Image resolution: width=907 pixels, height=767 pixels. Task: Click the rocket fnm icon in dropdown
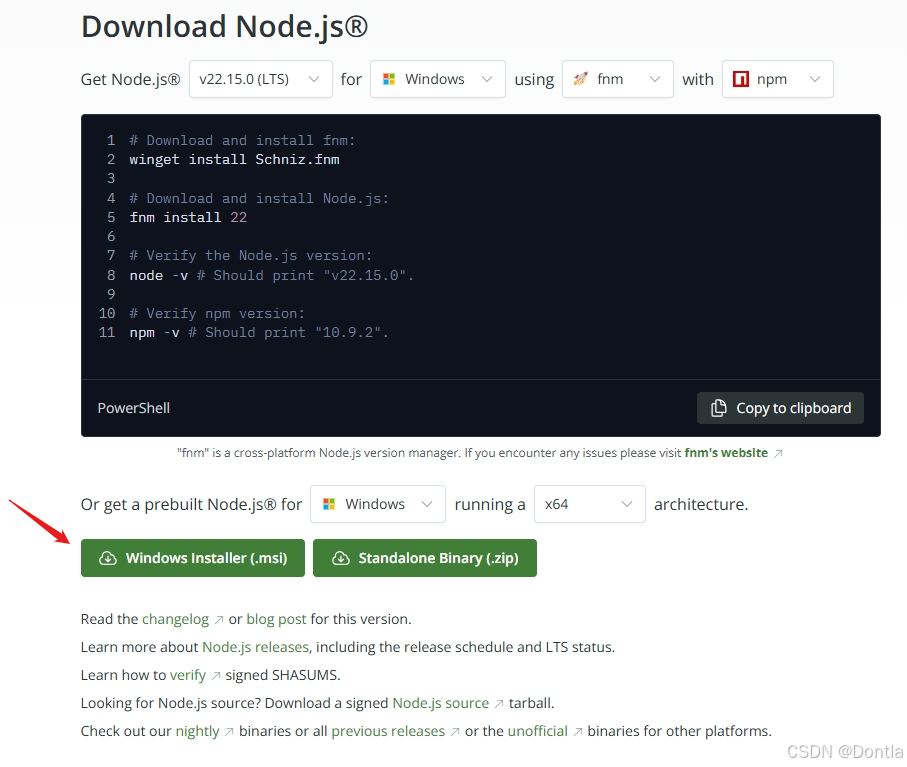[x=580, y=79]
